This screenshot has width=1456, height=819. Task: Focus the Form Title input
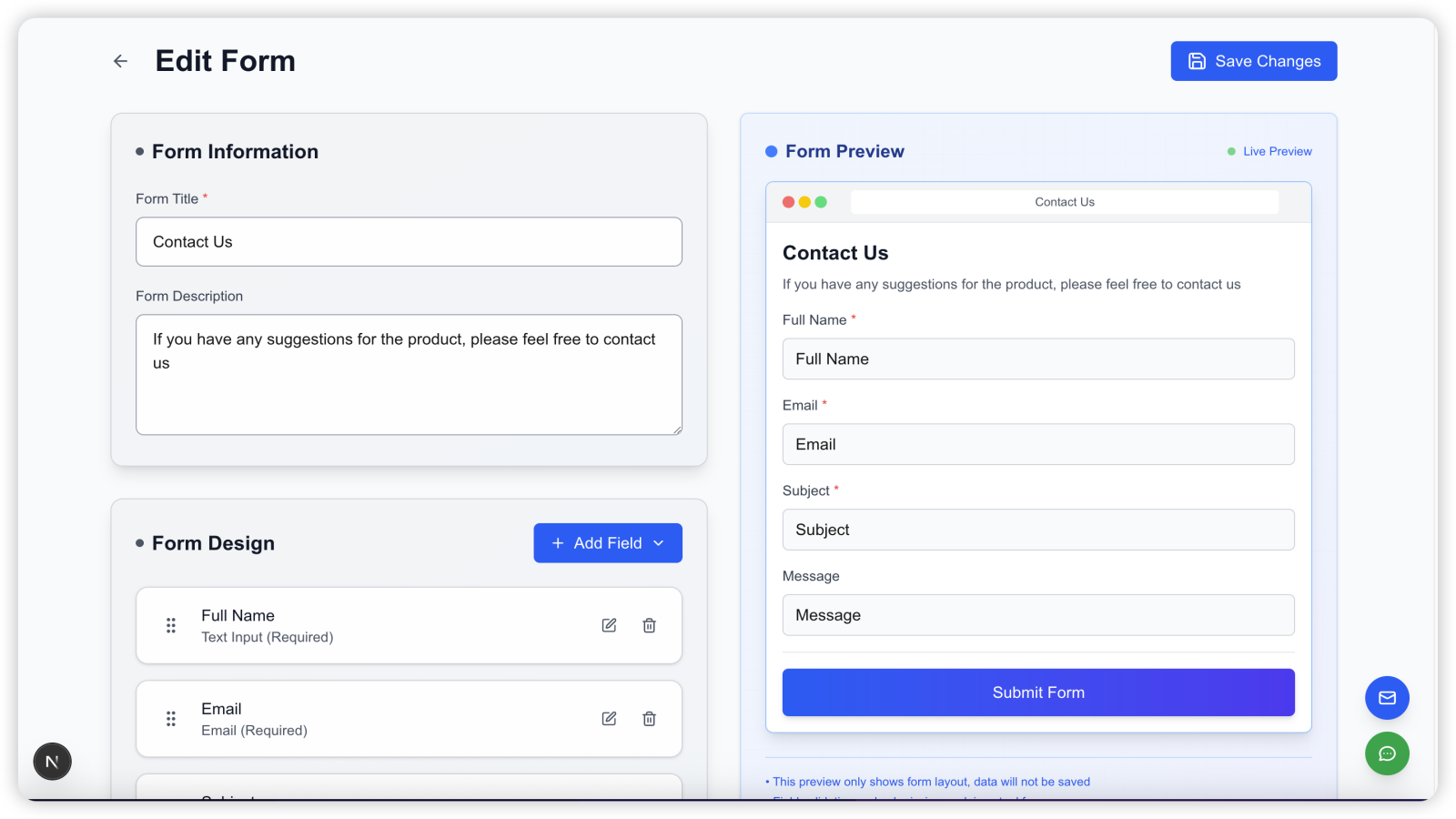[x=409, y=242]
